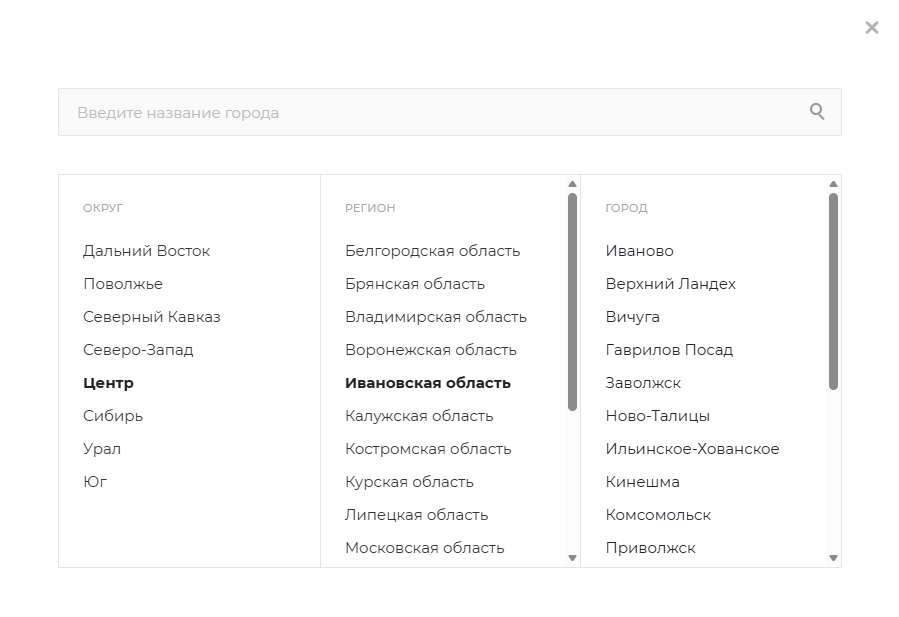Click the city list scroll-up arrow
This screenshot has height=617, width=899.
click(834, 184)
